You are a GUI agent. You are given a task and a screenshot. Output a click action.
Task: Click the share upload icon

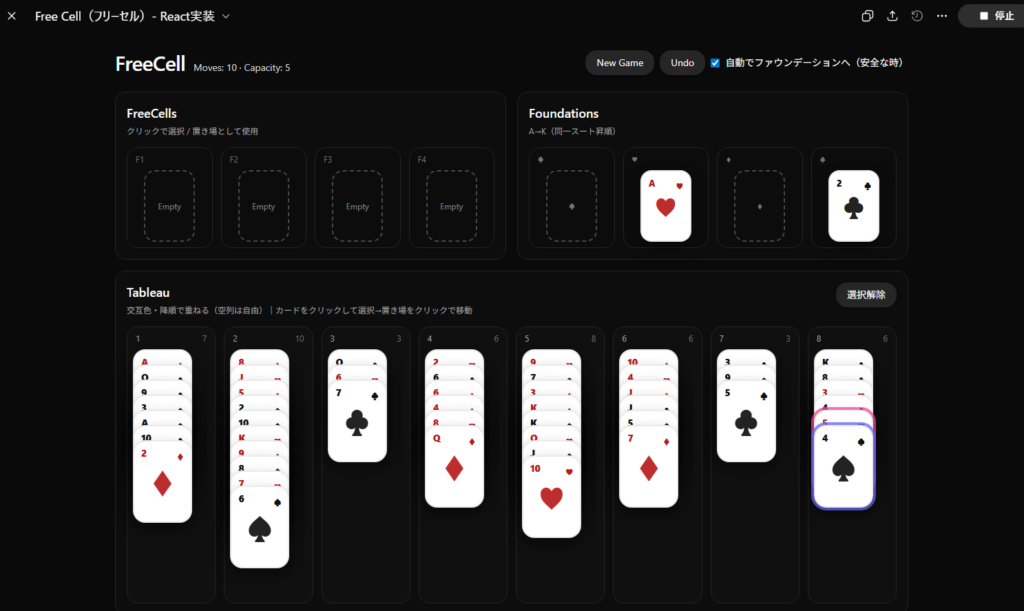[892, 16]
